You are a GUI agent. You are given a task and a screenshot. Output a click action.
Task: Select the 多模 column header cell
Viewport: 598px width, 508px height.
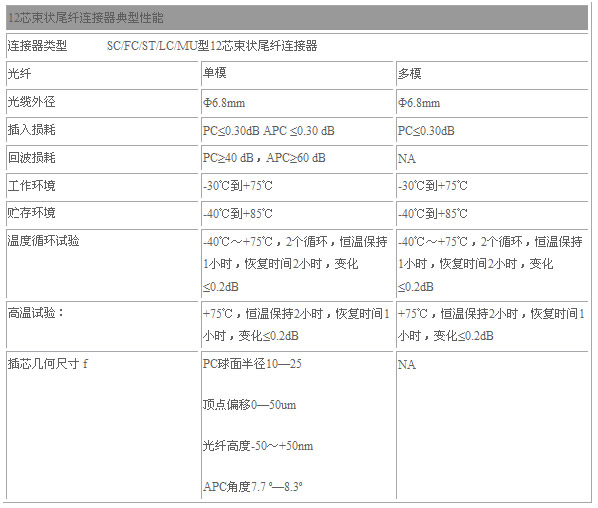point(492,74)
